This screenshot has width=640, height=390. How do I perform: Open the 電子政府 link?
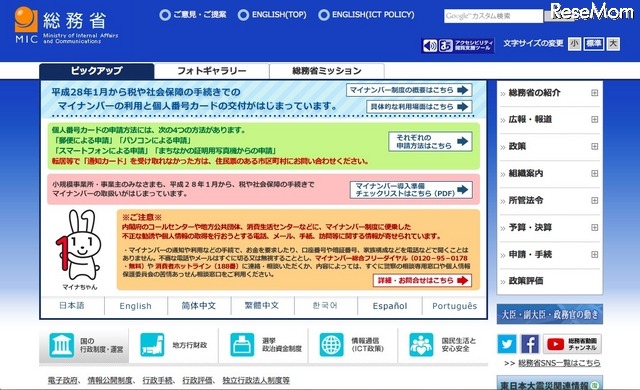pyautogui.click(x=62, y=381)
